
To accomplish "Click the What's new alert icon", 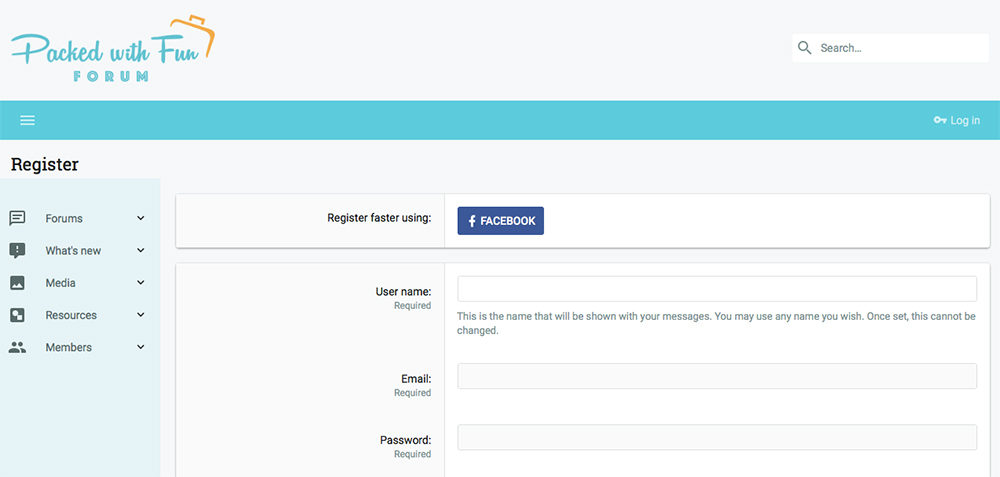I will point(17,251).
